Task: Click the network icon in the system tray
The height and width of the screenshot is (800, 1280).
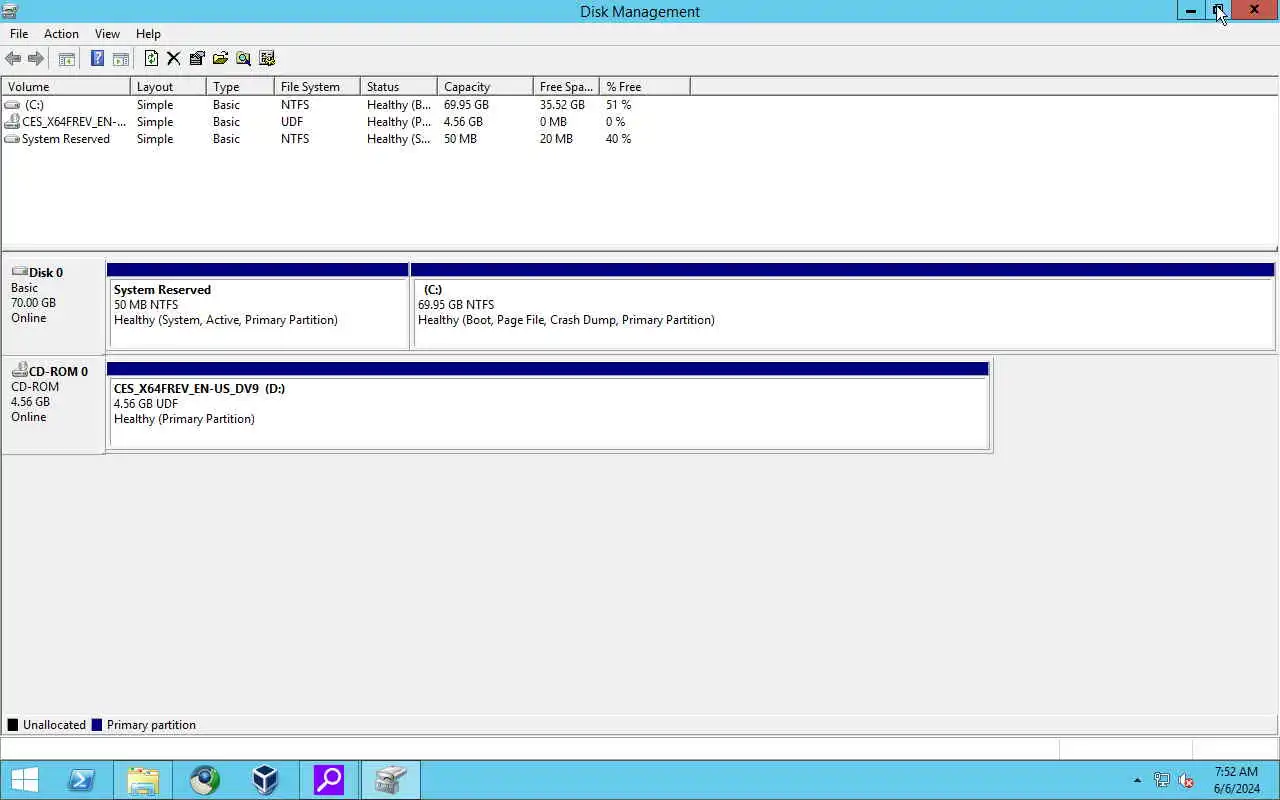Action: pos(1162,780)
